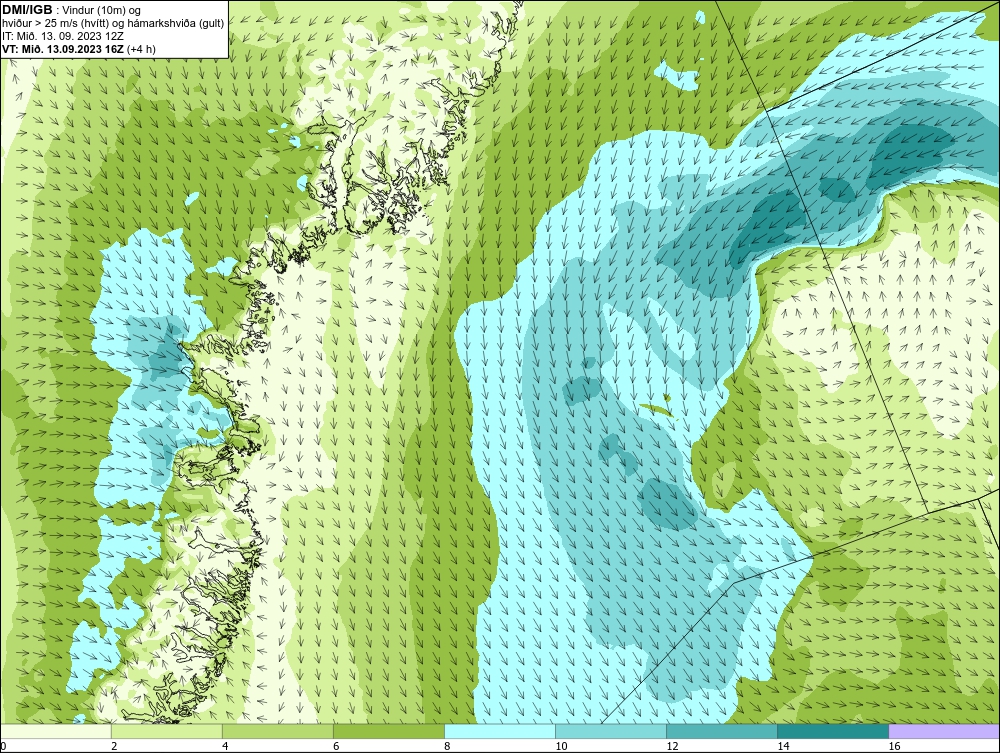Click the legend label '14'
The width and height of the screenshot is (1000, 753).
[x=783, y=746]
